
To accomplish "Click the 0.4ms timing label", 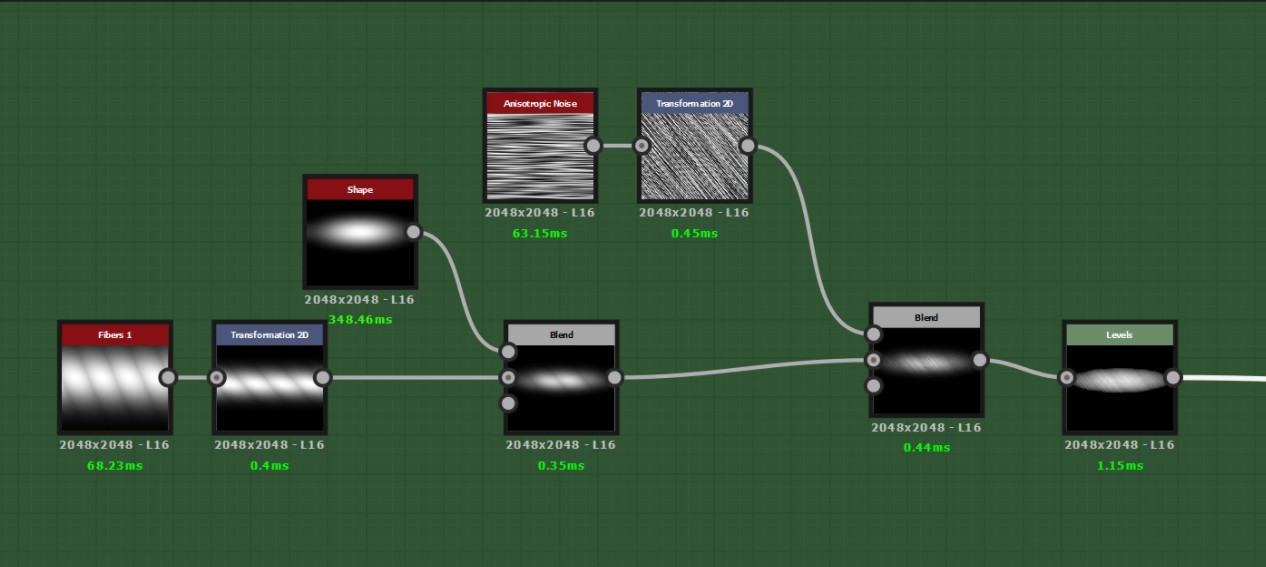I will [x=269, y=466].
